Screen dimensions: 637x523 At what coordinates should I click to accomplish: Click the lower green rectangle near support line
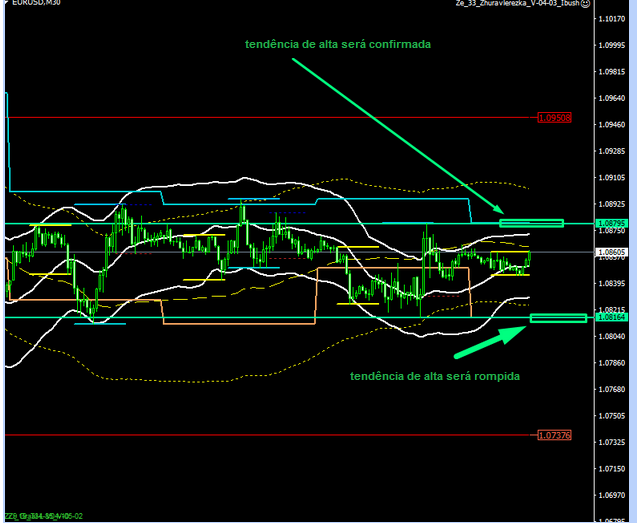558,318
